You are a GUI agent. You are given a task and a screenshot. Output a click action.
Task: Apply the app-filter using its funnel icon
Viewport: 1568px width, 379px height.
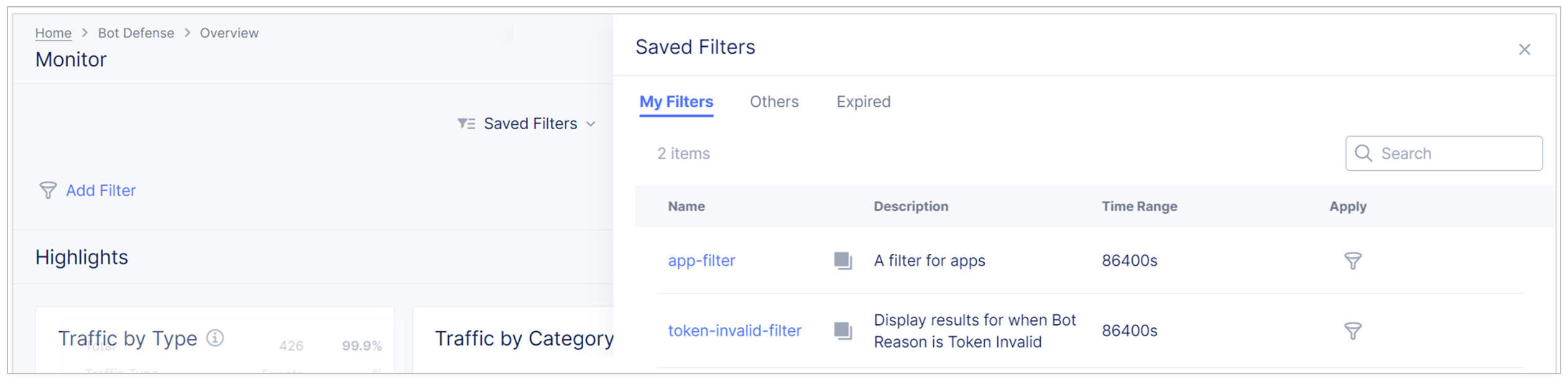tap(1352, 261)
